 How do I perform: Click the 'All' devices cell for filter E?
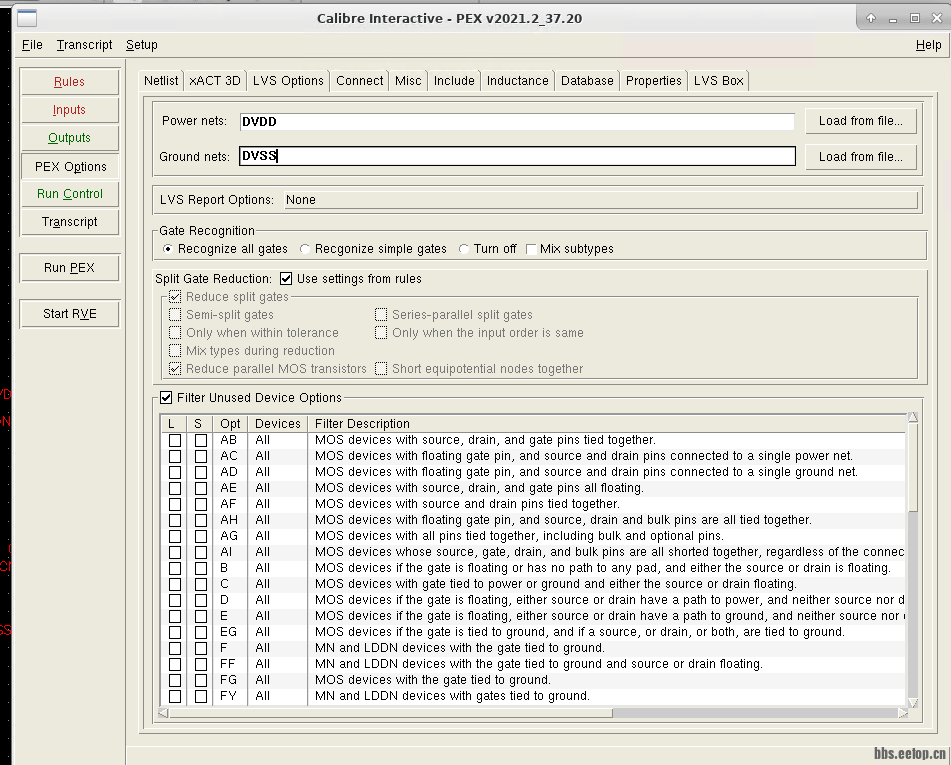263,616
